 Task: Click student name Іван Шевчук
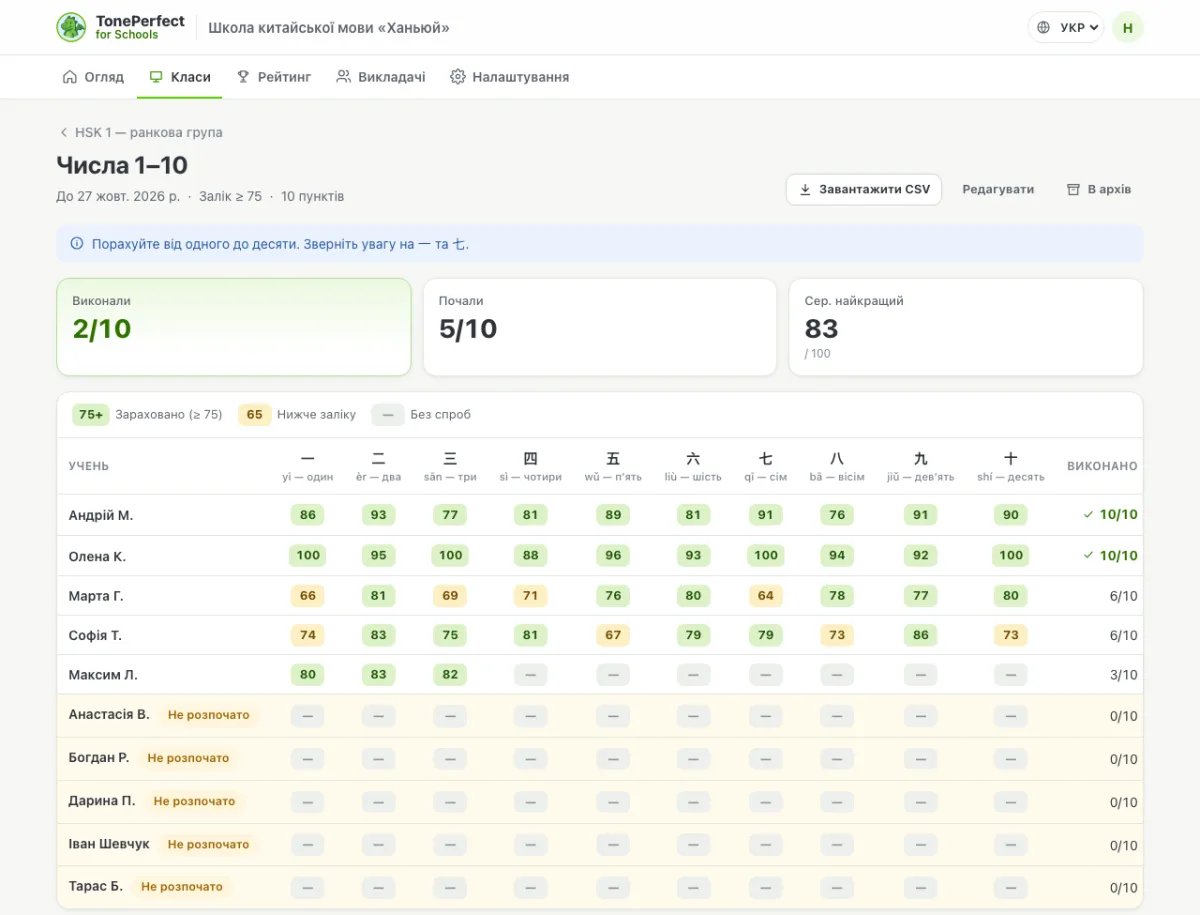tap(109, 844)
